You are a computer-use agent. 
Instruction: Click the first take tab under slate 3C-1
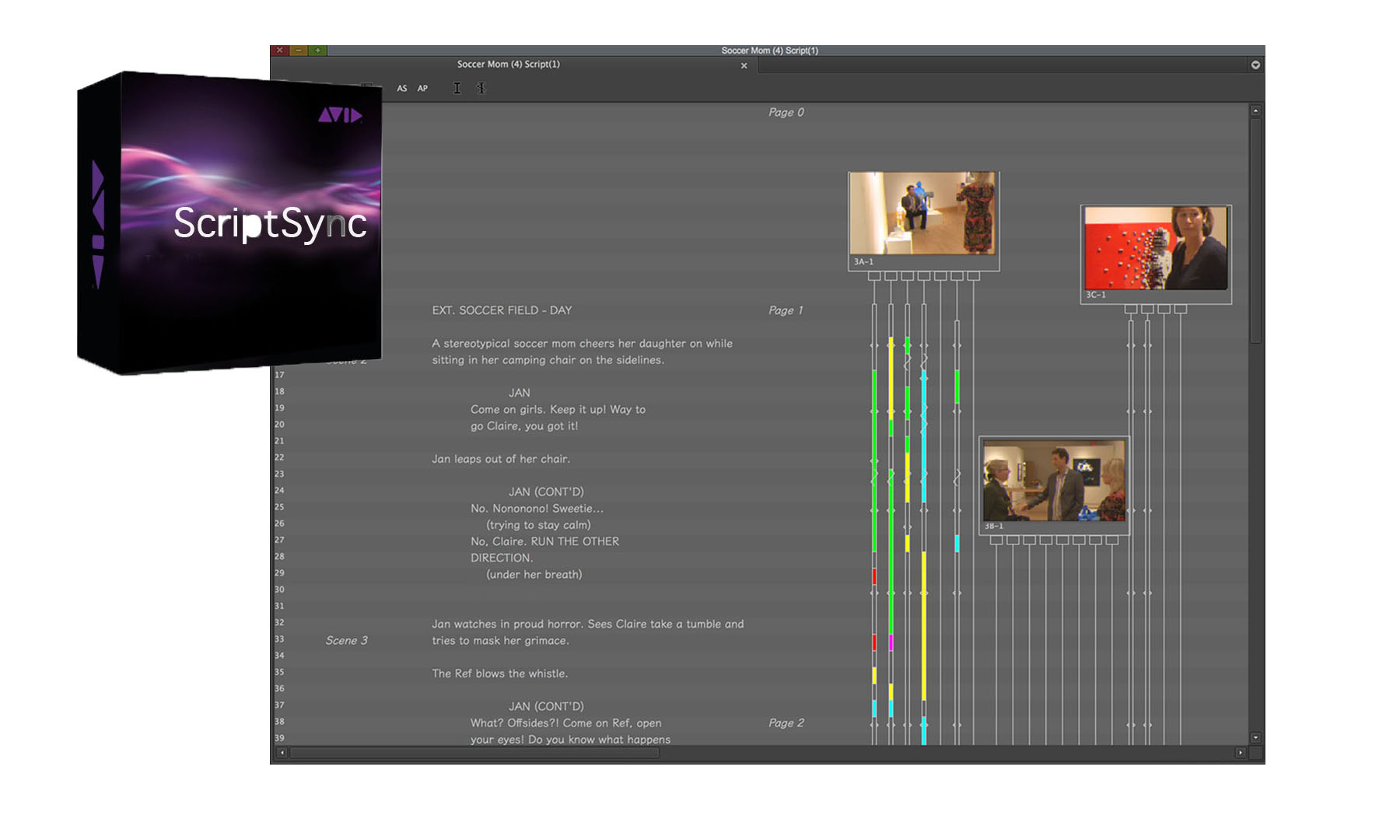coord(1131,310)
